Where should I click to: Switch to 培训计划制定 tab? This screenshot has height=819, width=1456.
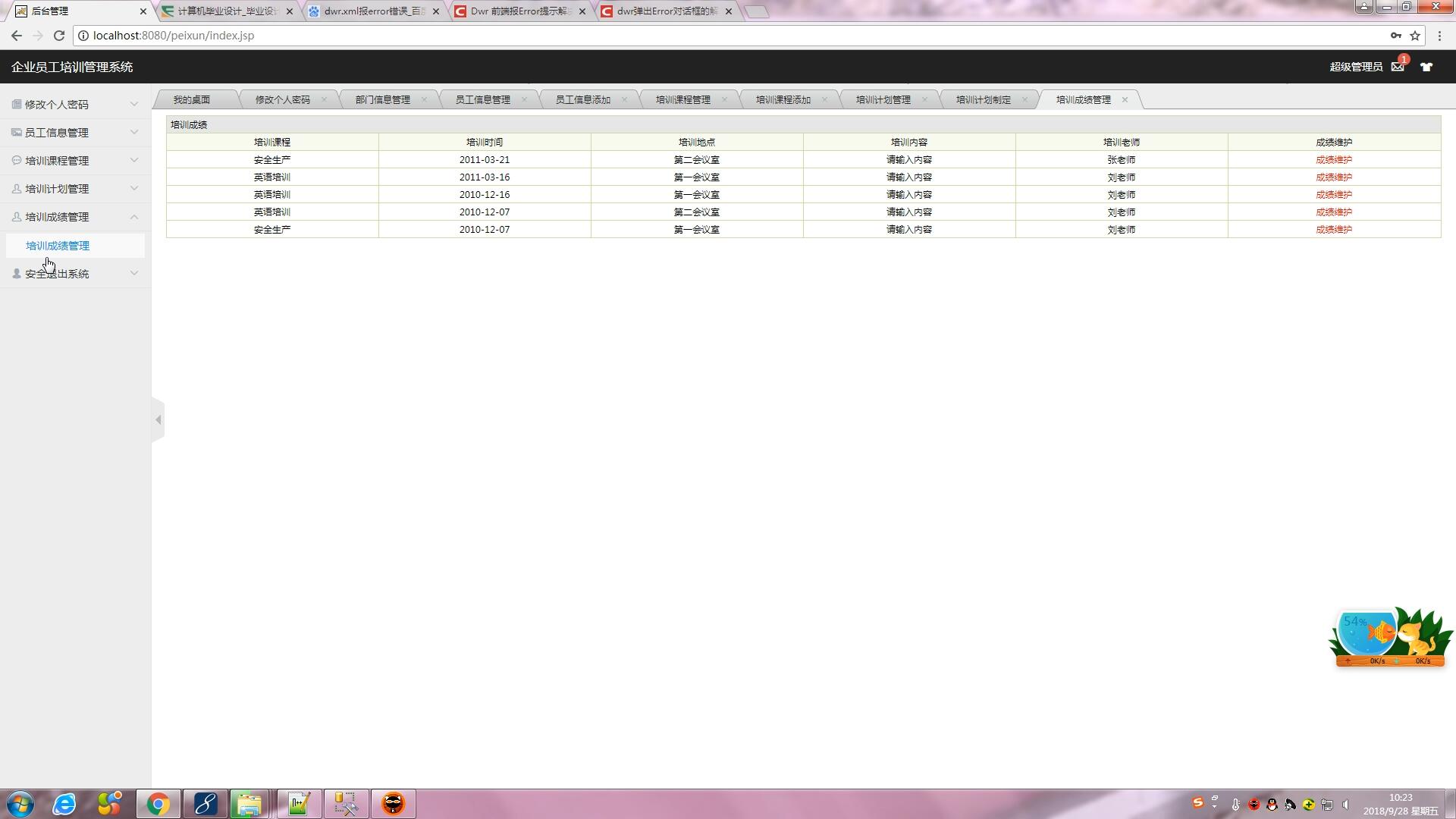coord(983,99)
